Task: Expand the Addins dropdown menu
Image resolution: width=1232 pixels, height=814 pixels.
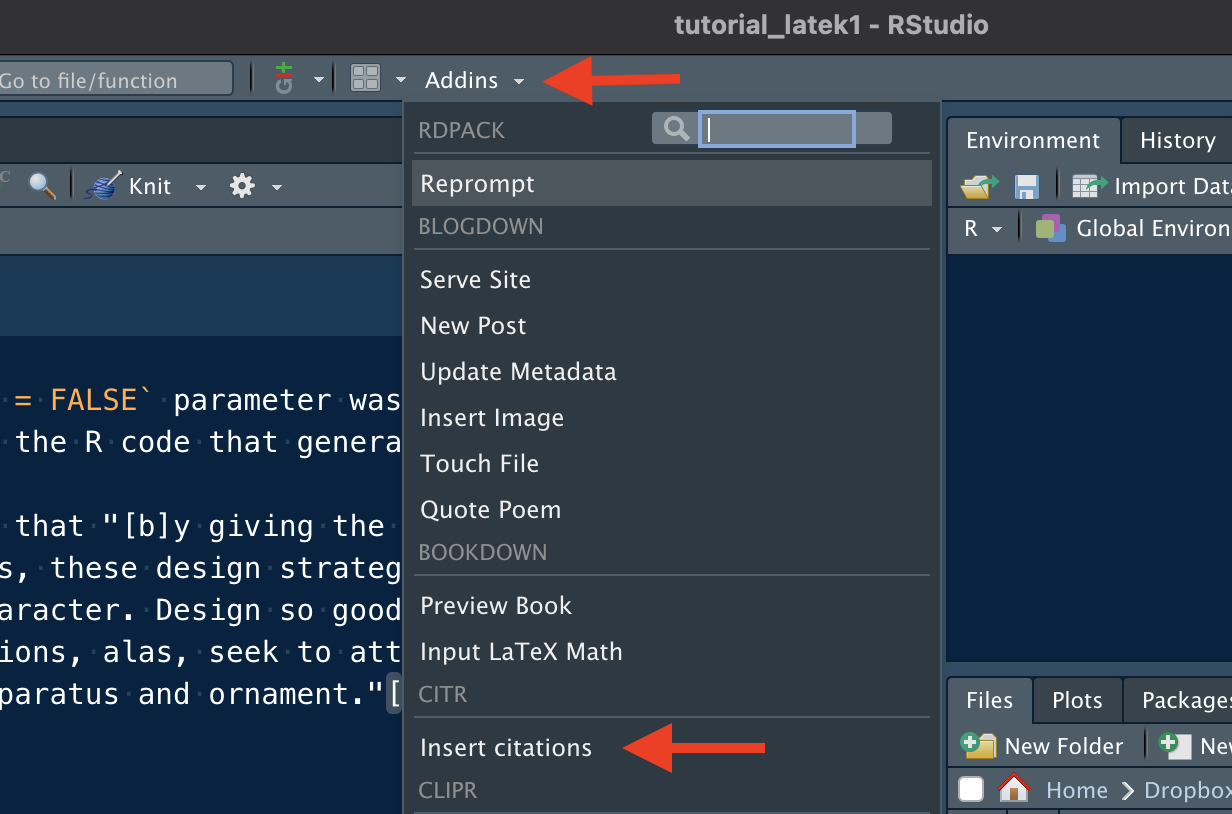Action: pyautogui.click(x=474, y=80)
